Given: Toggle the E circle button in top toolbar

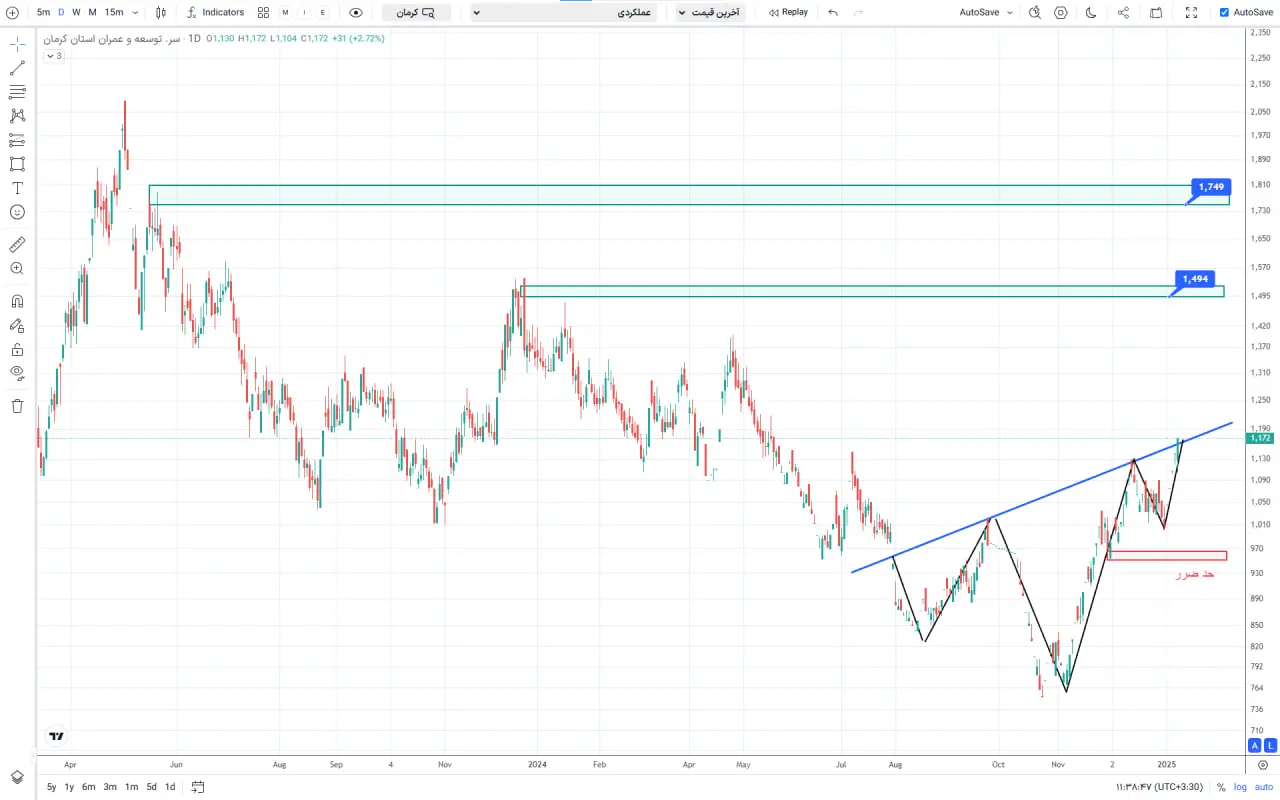Looking at the screenshot, I should (322, 13).
